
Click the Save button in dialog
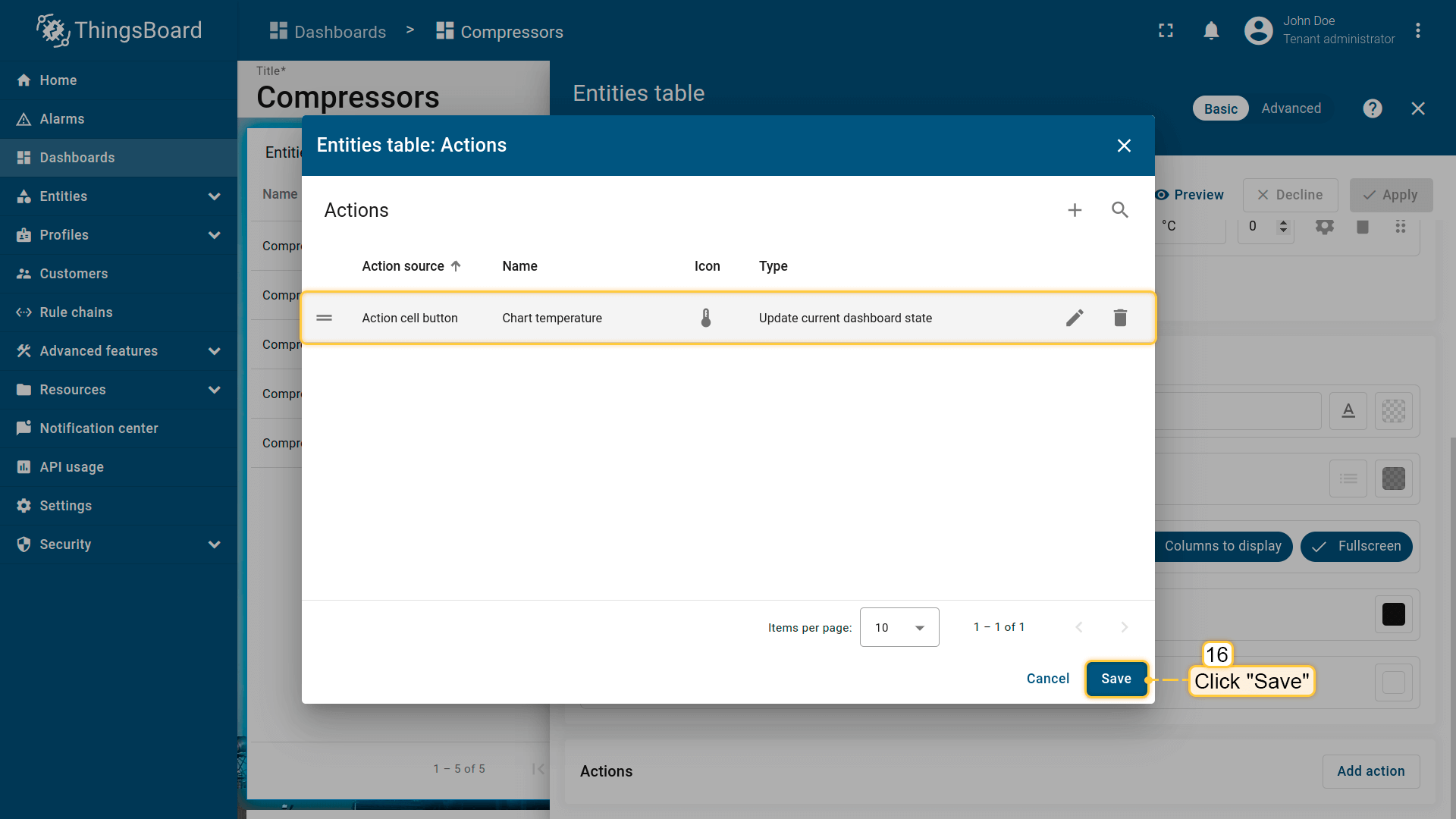pyautogui.click(x=1116, y=679)
